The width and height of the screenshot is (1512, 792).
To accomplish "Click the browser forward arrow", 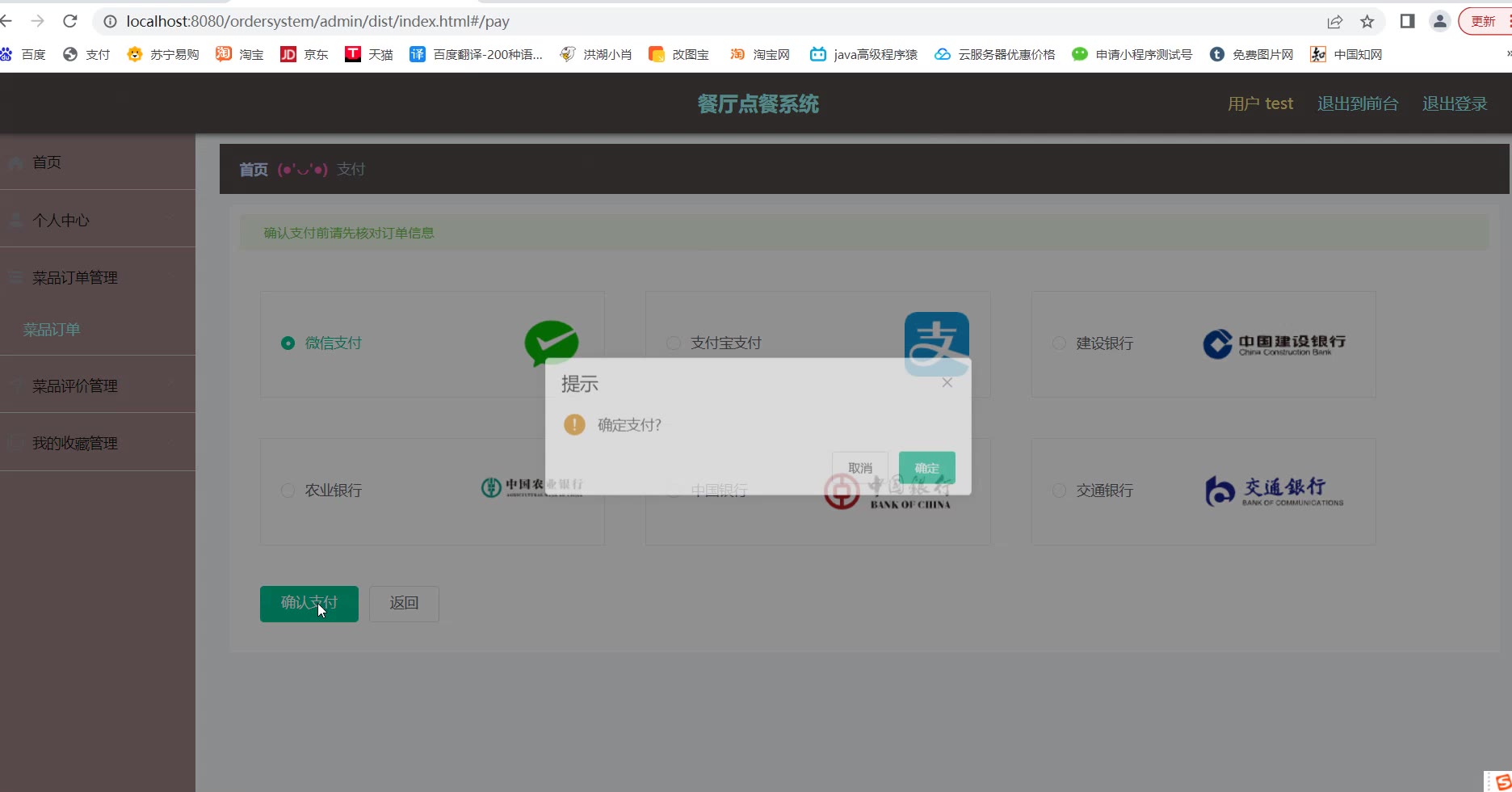I will click(x=37, y=21).
